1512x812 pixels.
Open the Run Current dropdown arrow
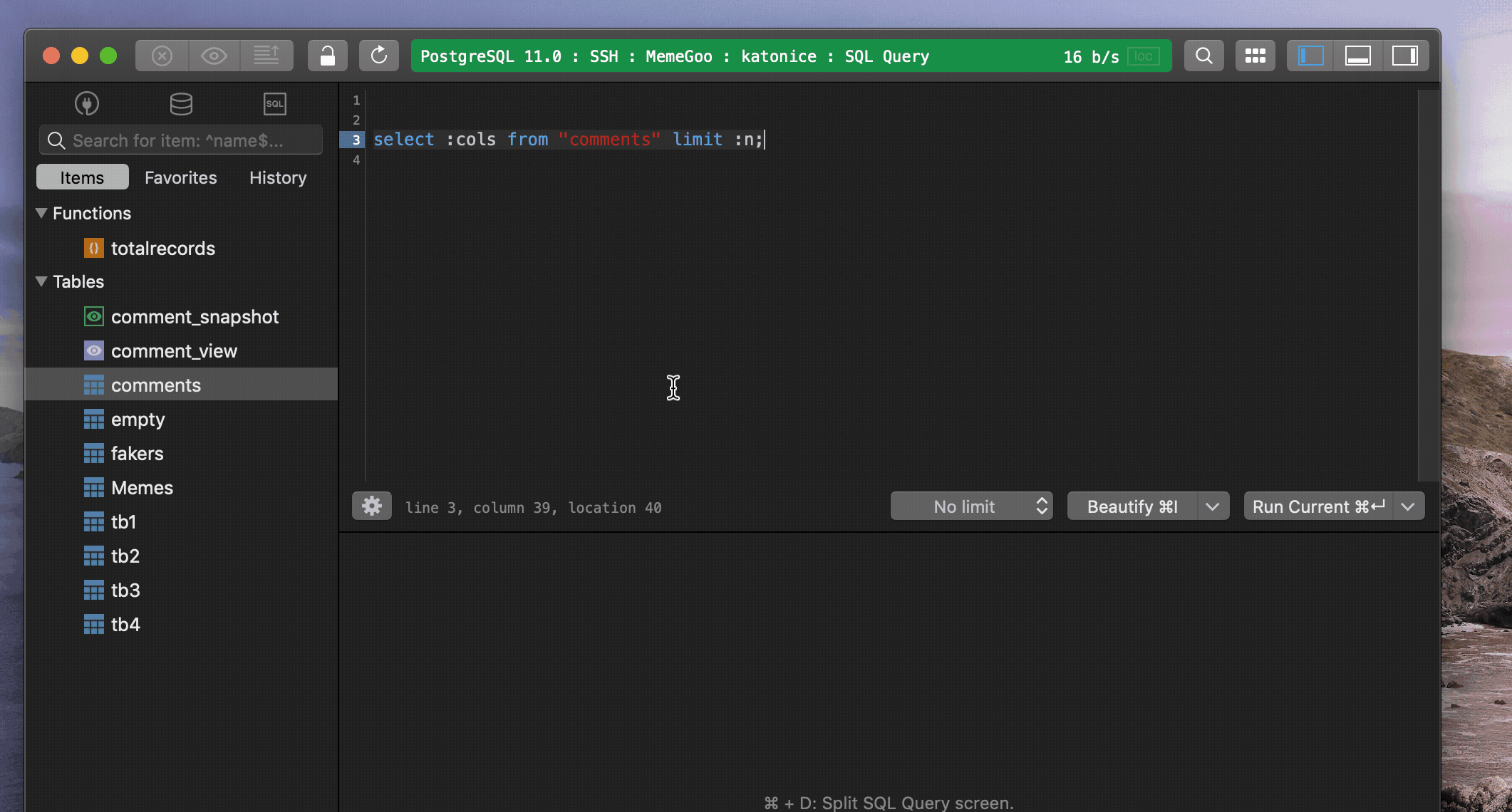pos(1408,506)
